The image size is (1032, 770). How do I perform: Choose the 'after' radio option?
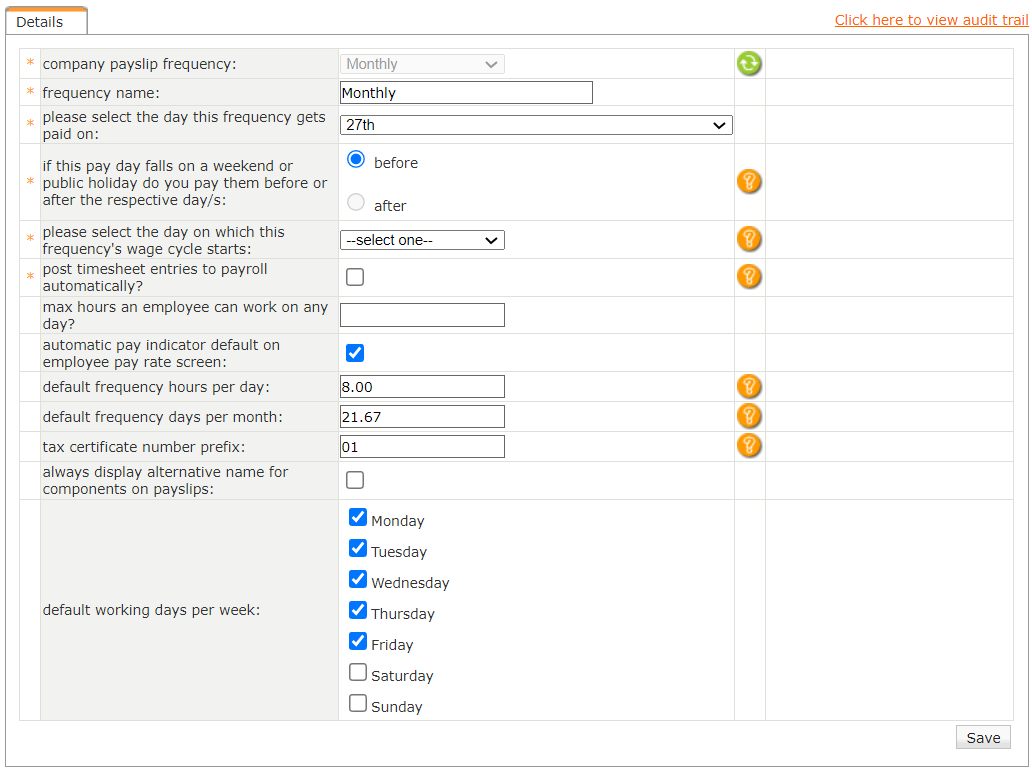click(356, 203)
